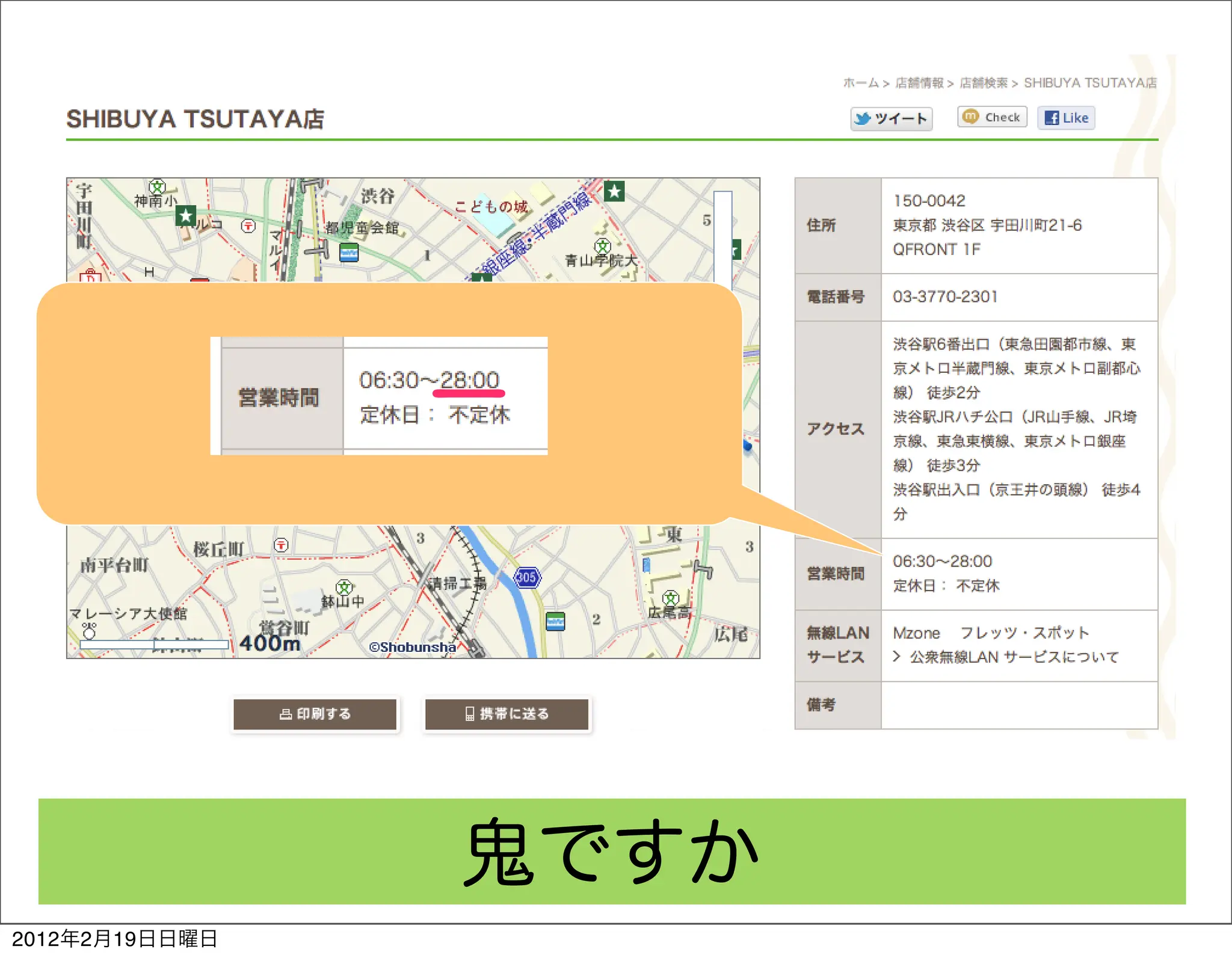Click the route 305 shield on map
Image resolution: width=1232 pixels, height=958 pixels.
[x=527, y=577]
